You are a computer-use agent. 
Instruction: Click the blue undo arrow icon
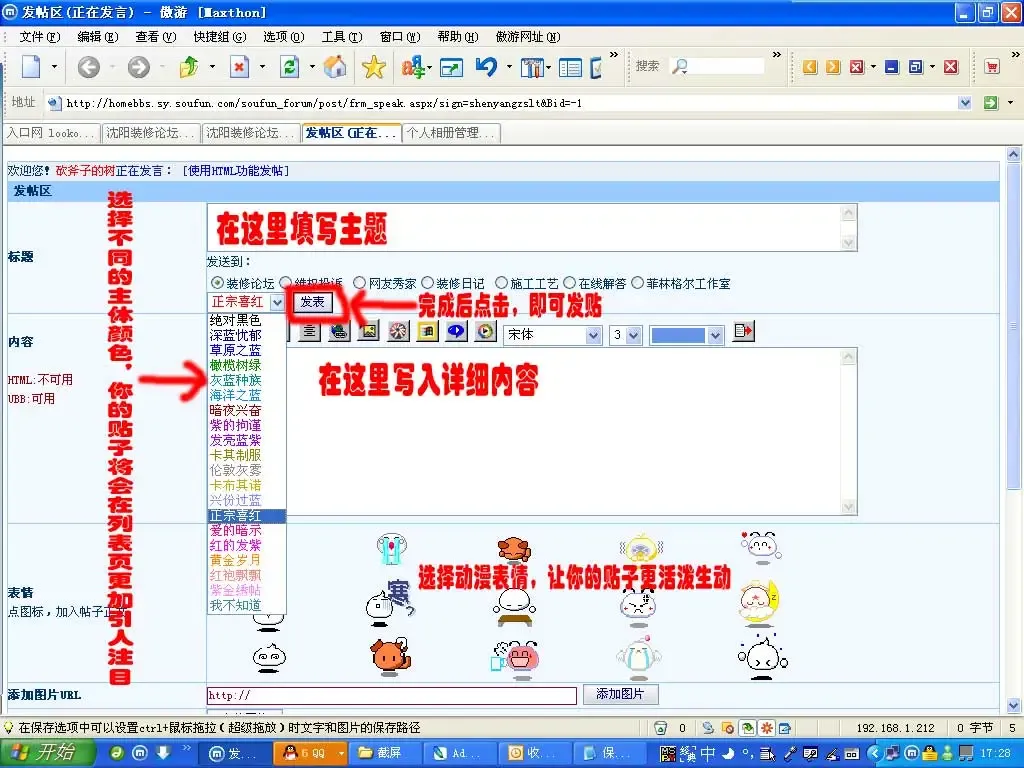(487, 67)
